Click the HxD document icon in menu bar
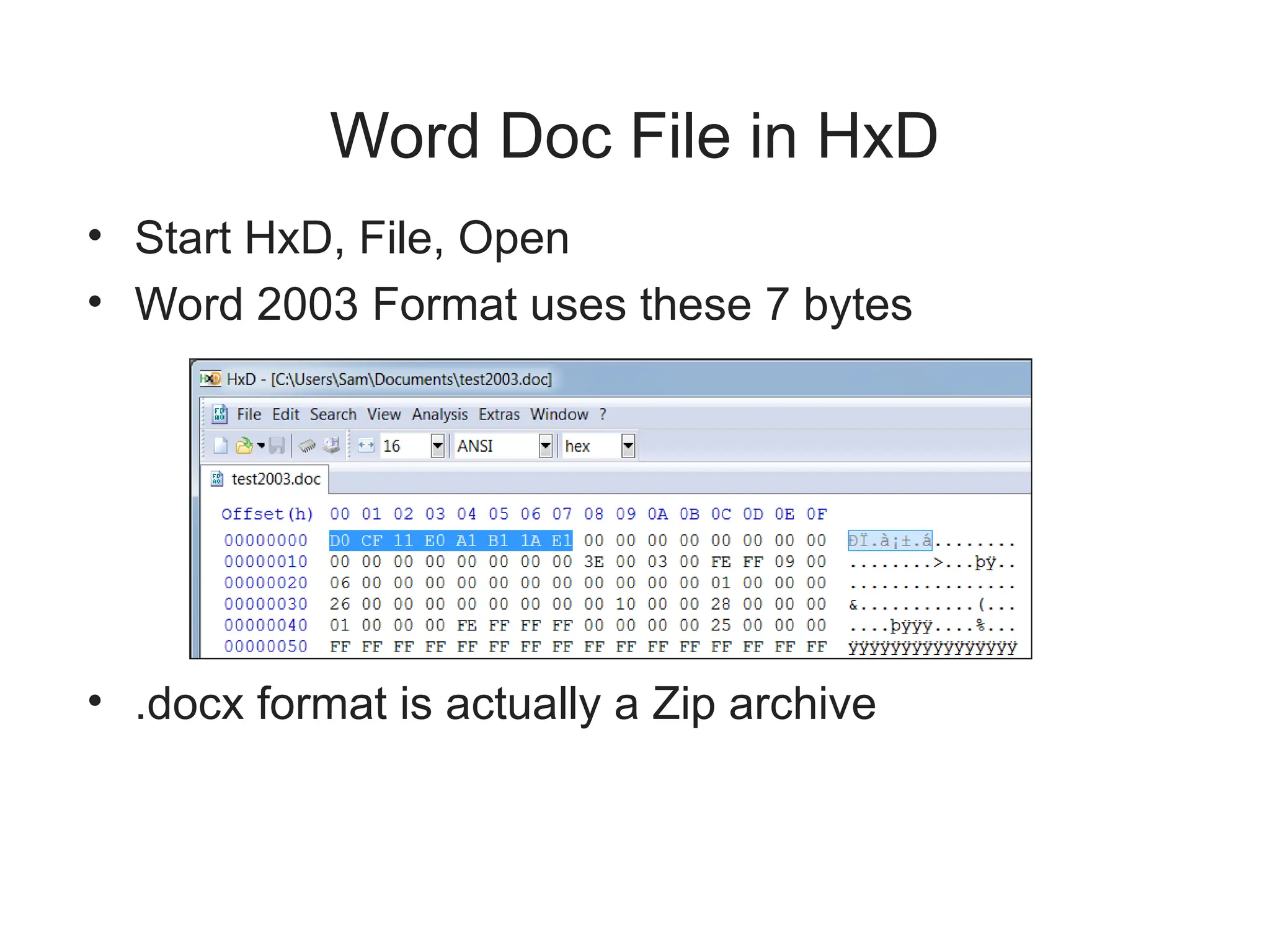The height and width of the screenshot is (952, 1270). pyautogui.click(x=220, y=414)
